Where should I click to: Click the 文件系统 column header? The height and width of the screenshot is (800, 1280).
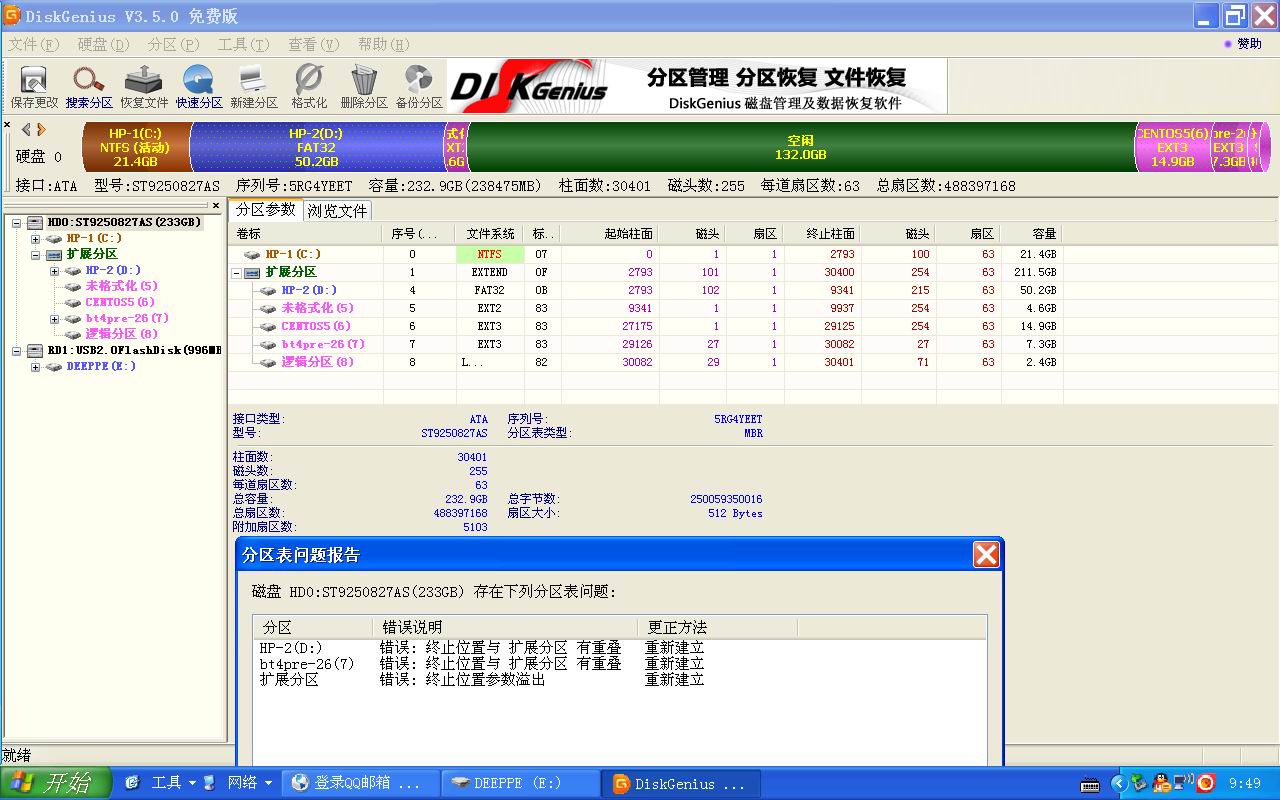point(491,234)
